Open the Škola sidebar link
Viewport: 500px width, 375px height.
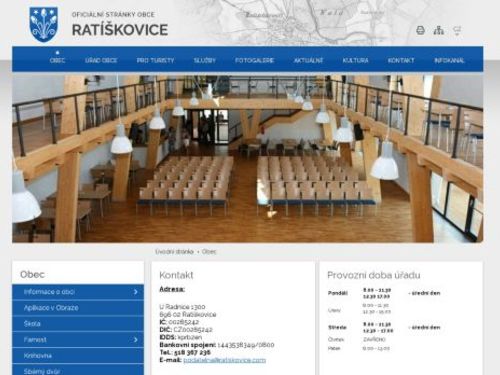pos(78,324)
